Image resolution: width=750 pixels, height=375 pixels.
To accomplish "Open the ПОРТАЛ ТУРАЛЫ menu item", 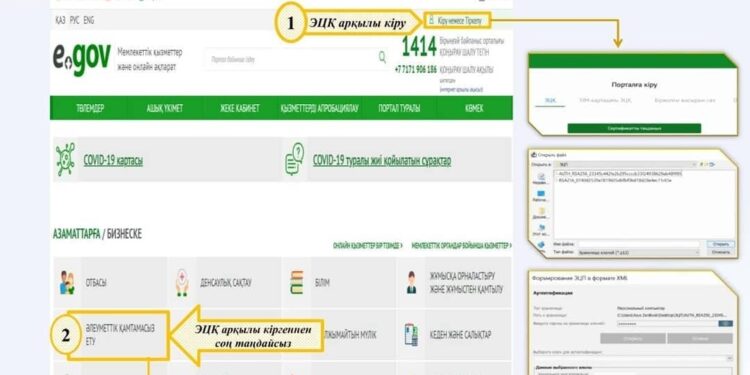I will click(399, 108).
